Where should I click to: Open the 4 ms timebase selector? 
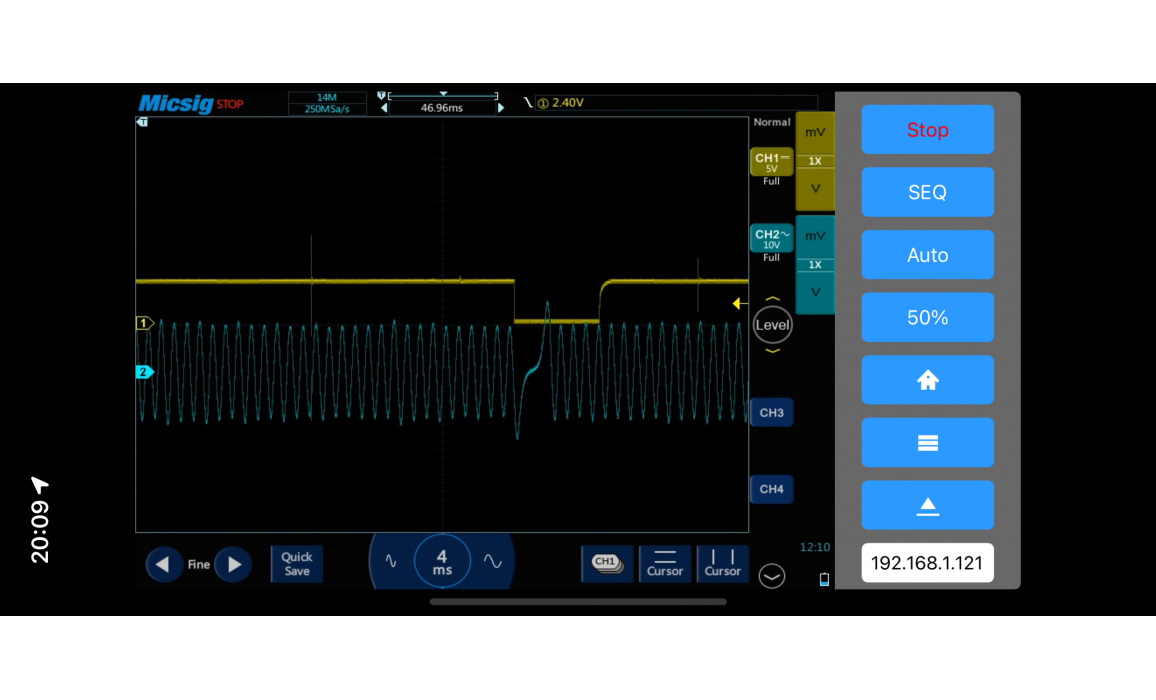coord(442,563)
